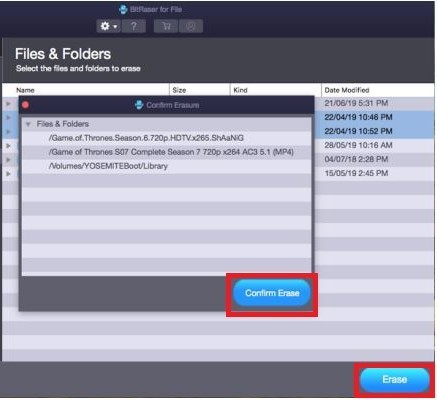The height and width of the screenshot is (400, 437).
Task: Select the /Volumes/YOSEMITEBoot/Library entry
Action: [108, 166]
